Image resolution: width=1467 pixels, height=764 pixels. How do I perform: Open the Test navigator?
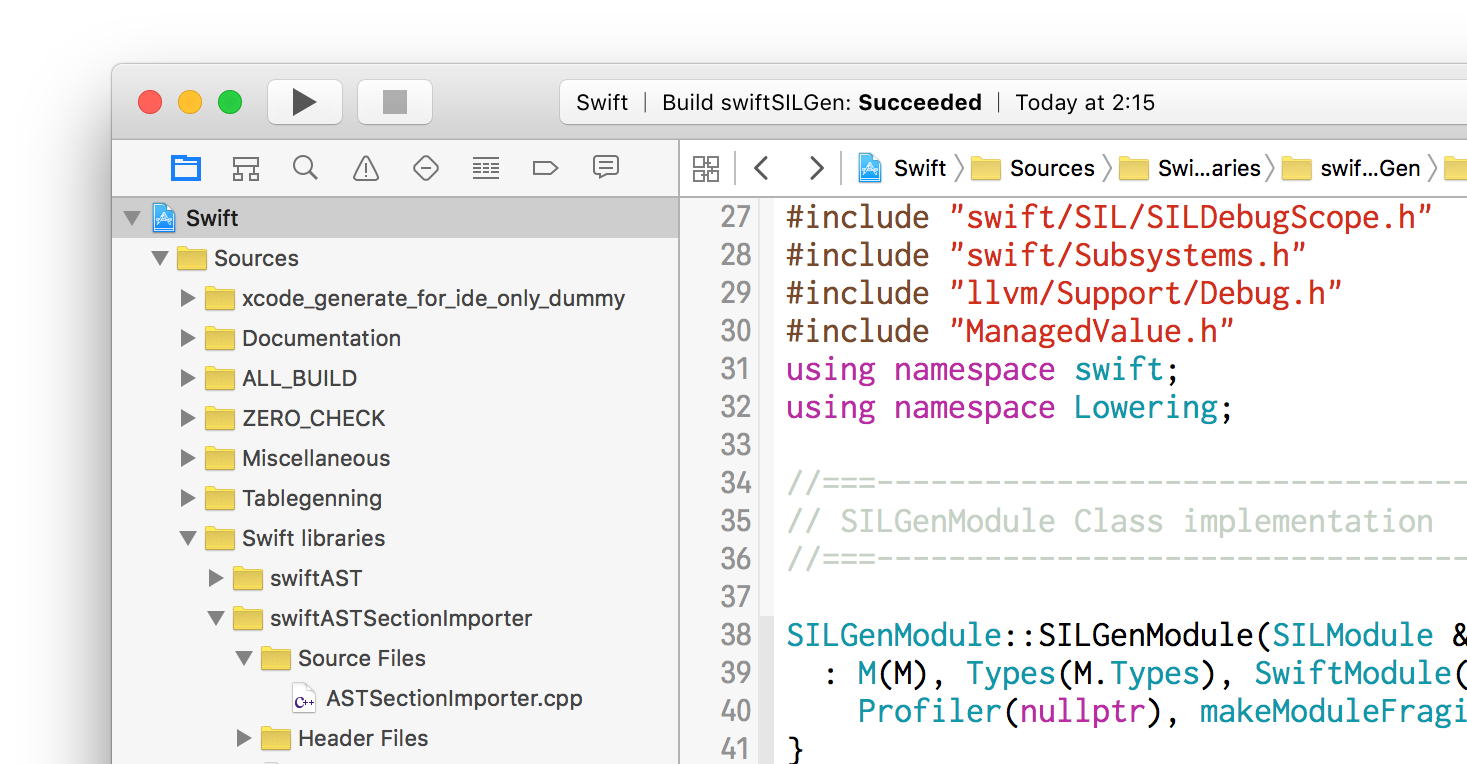[x=426, y=168]
